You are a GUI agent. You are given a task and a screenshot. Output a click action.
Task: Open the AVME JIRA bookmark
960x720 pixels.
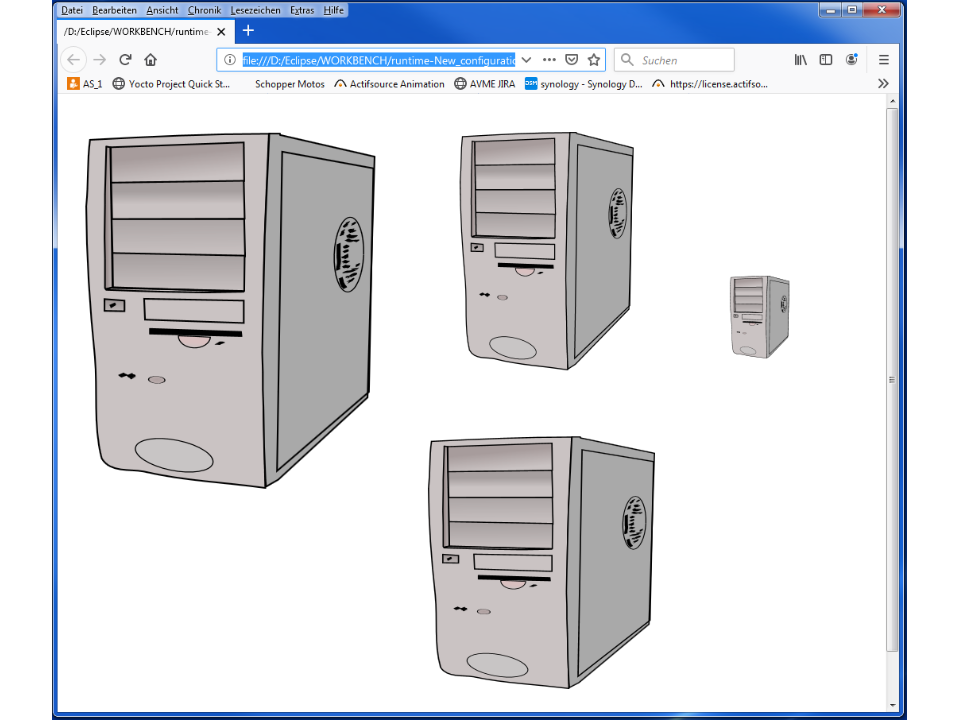(x=485, y=84)
